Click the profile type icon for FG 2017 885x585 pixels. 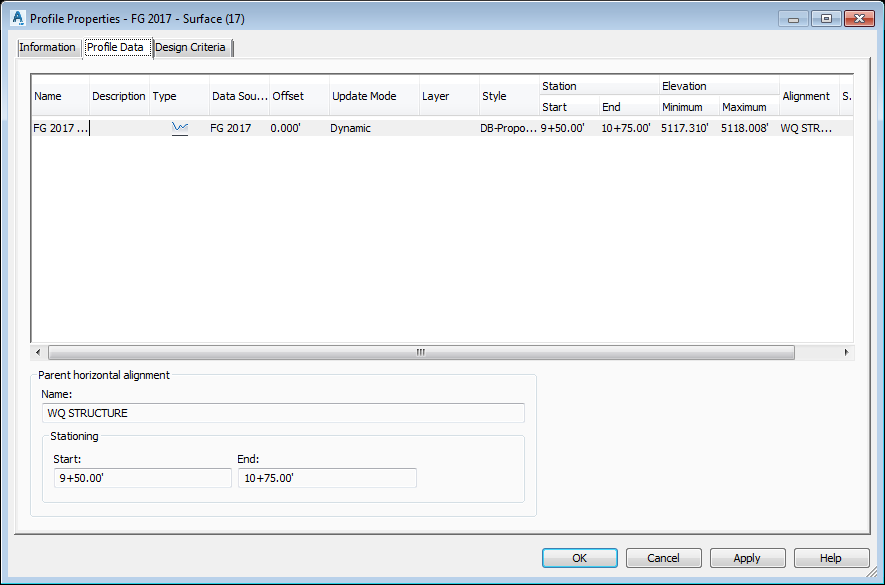coord(180,128)
